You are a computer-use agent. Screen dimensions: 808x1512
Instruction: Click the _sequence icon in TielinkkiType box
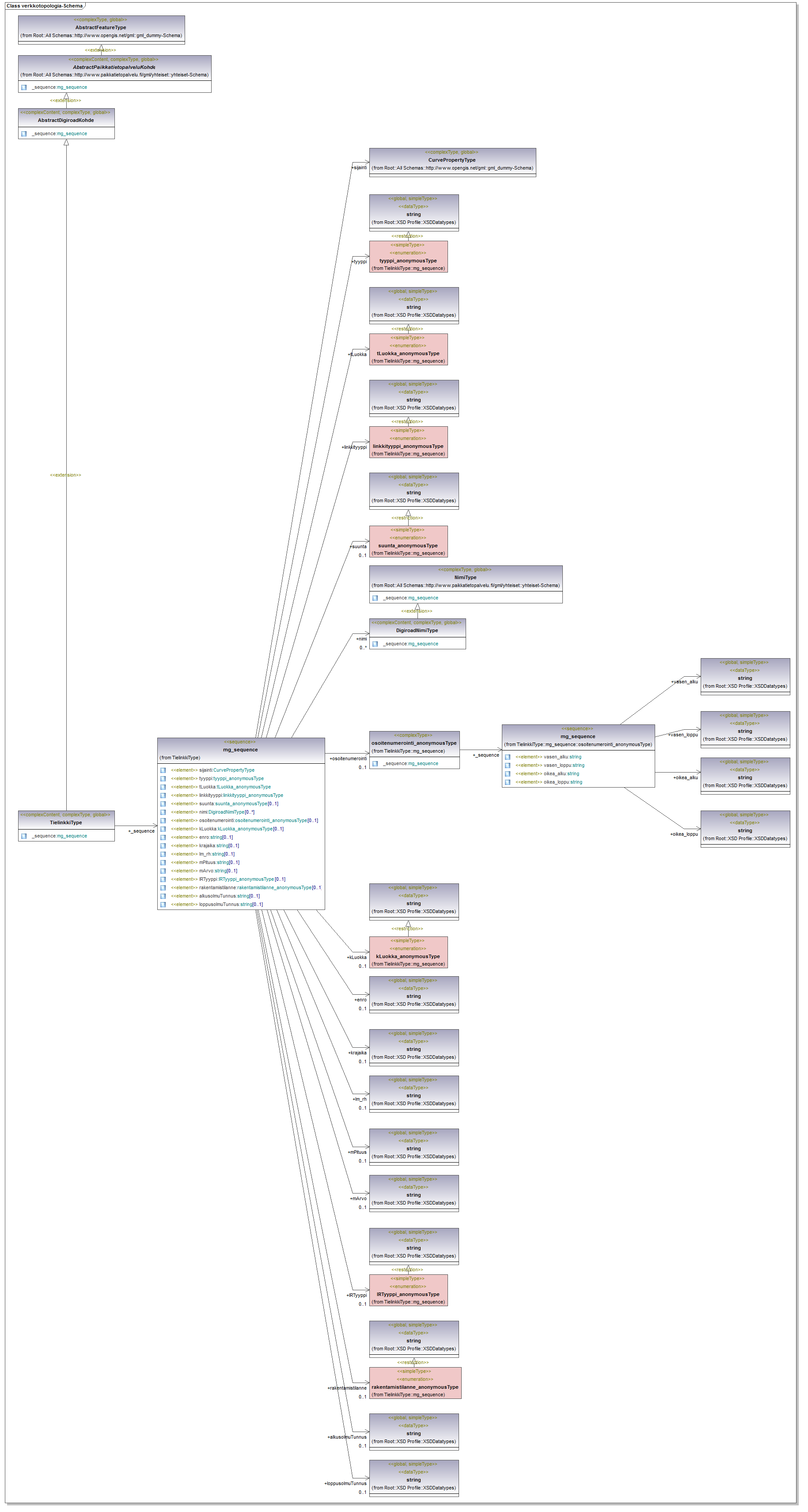(24, 836)
